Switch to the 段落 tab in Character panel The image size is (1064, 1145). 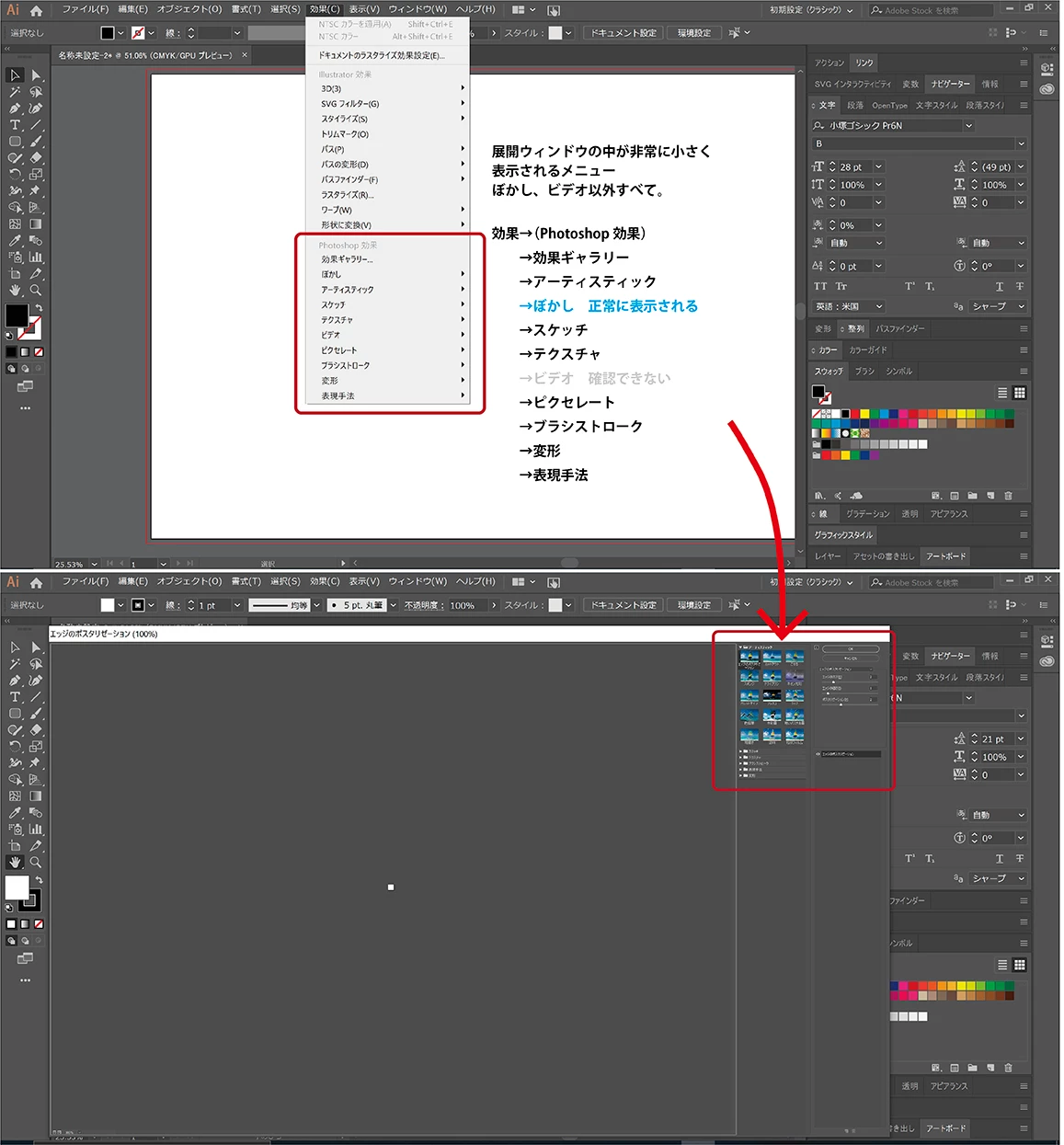pyautogui.click(x=855, y=106)
